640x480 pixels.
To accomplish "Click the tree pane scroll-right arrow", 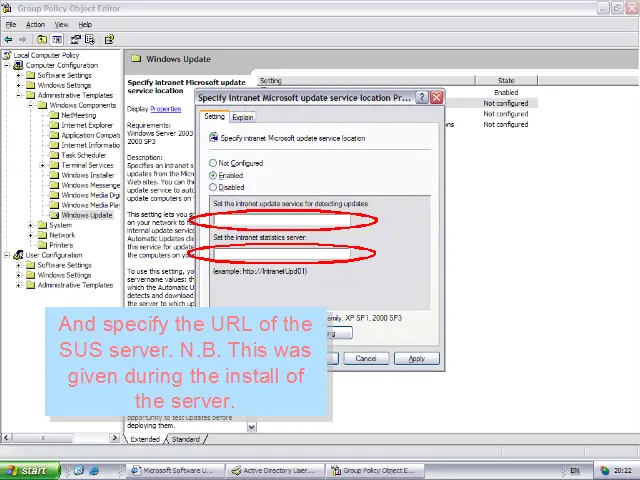I will tap(115, 438).
